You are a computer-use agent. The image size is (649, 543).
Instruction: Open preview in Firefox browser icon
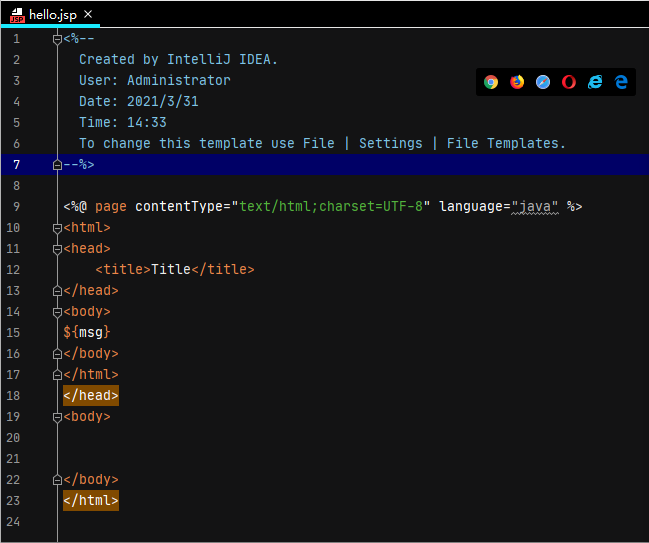pyautogui.click(x=517, y=82)
